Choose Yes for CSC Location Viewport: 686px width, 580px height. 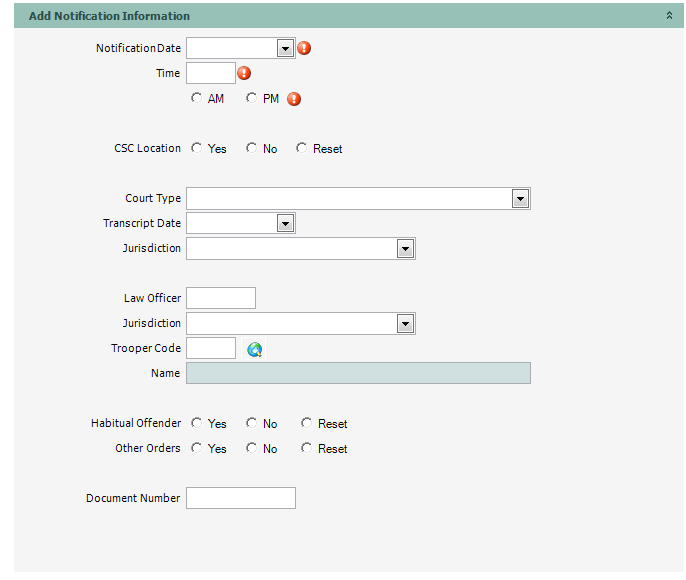[x=196, y=148]
